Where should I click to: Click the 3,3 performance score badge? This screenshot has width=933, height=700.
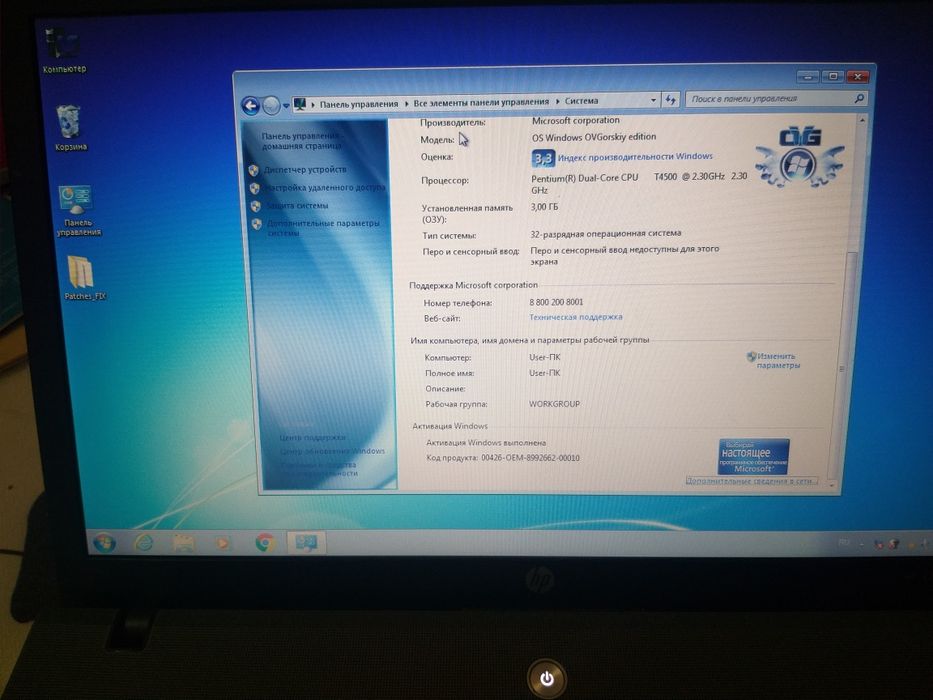[x=542, y=158]
